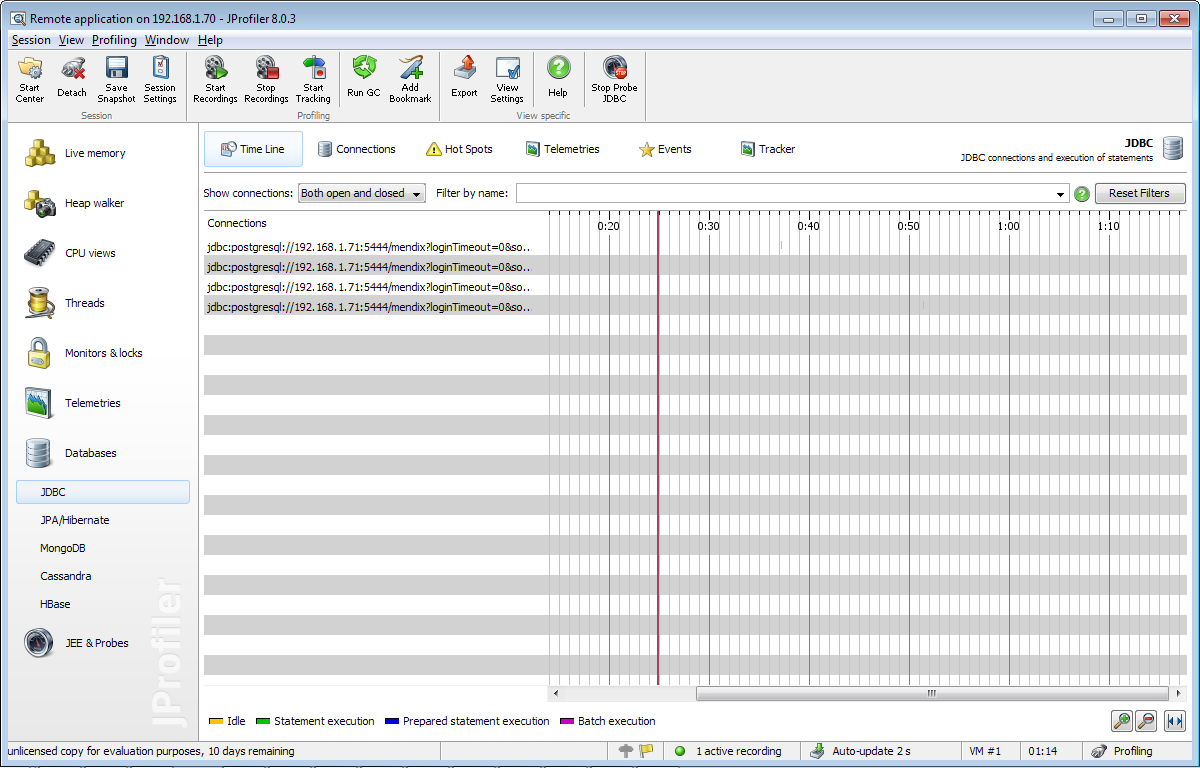Viewport: 1200px width, 768px height.
Task: Open the Start Center
Action: tap(30, 79)
